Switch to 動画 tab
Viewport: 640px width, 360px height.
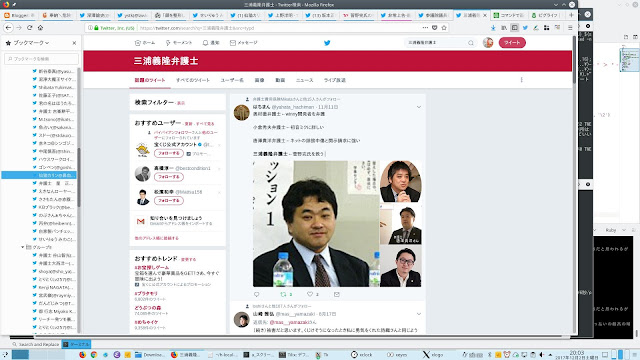tap(280, 80)
